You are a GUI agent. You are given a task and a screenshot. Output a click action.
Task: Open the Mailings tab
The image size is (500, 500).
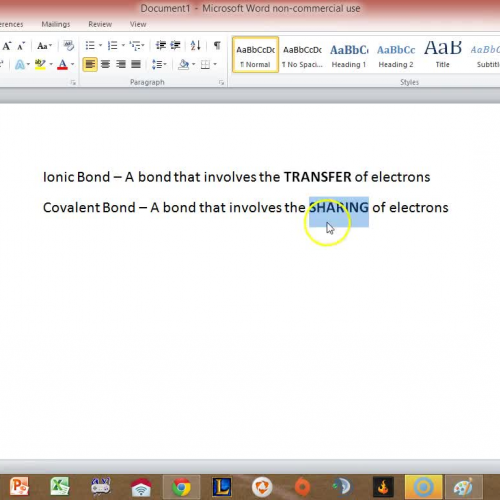pos(56,24)
